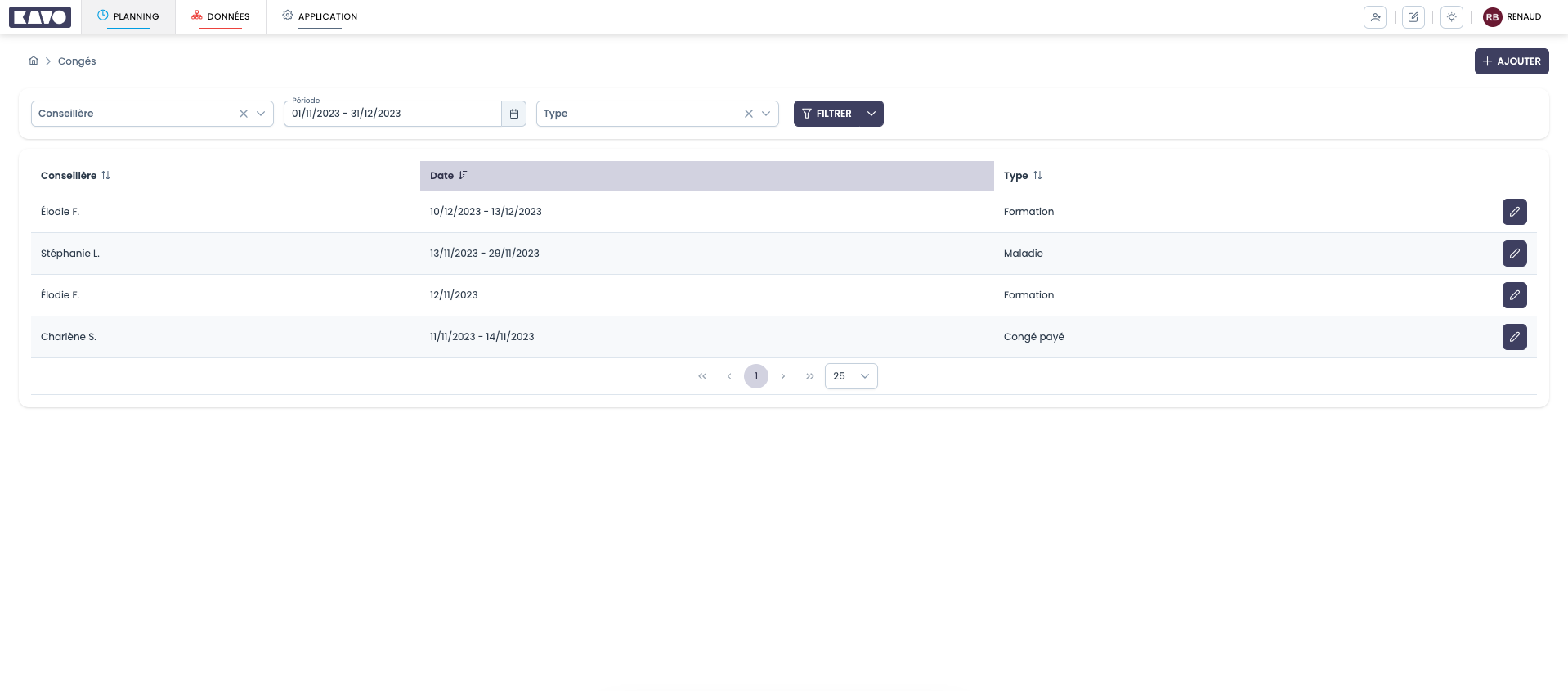Toggle the light theme sun icon
Image resolution: width=1568 pixels, height=691 pixels.
1452,17
